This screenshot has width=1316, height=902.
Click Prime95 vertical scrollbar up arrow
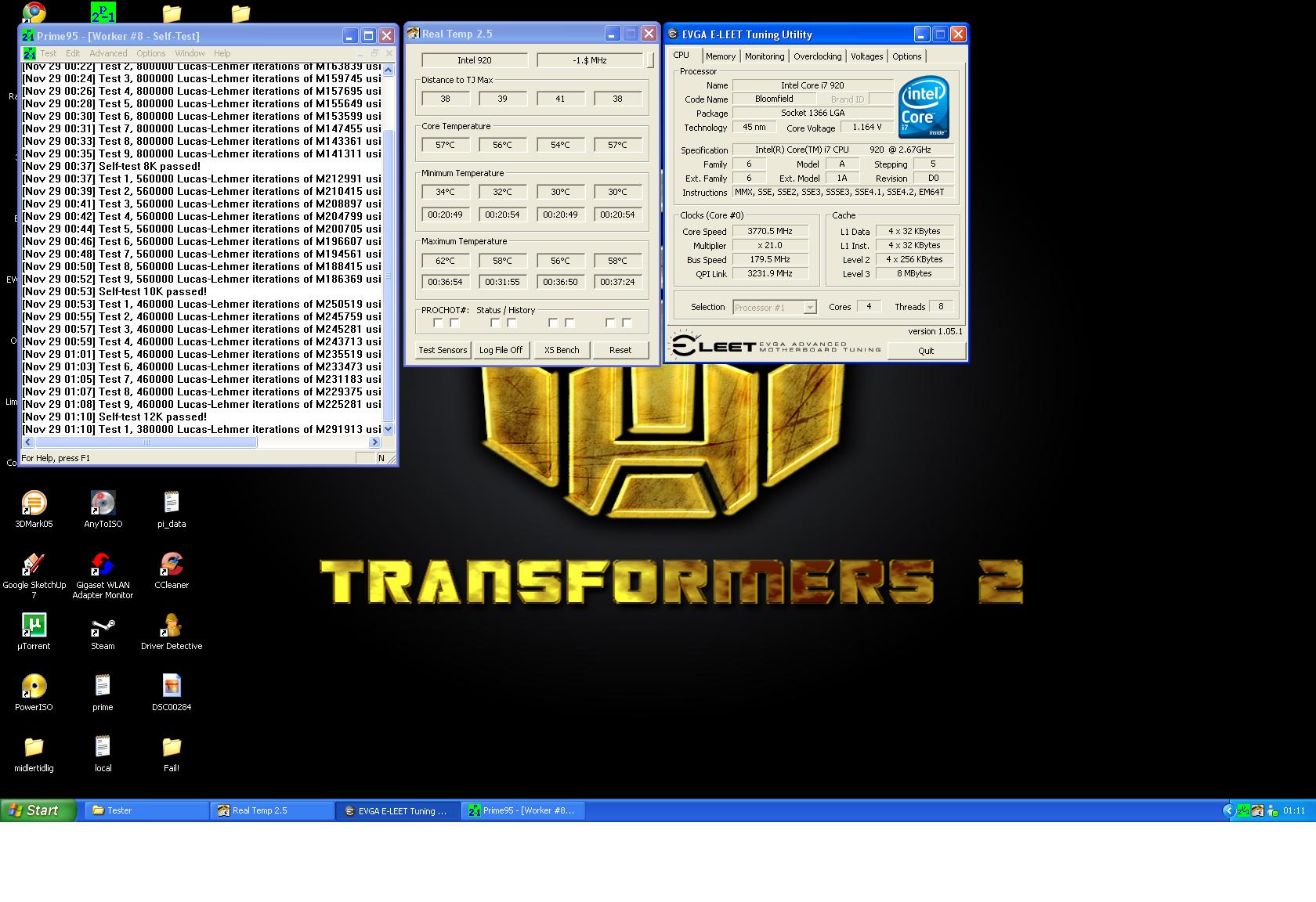pos(388,70)
